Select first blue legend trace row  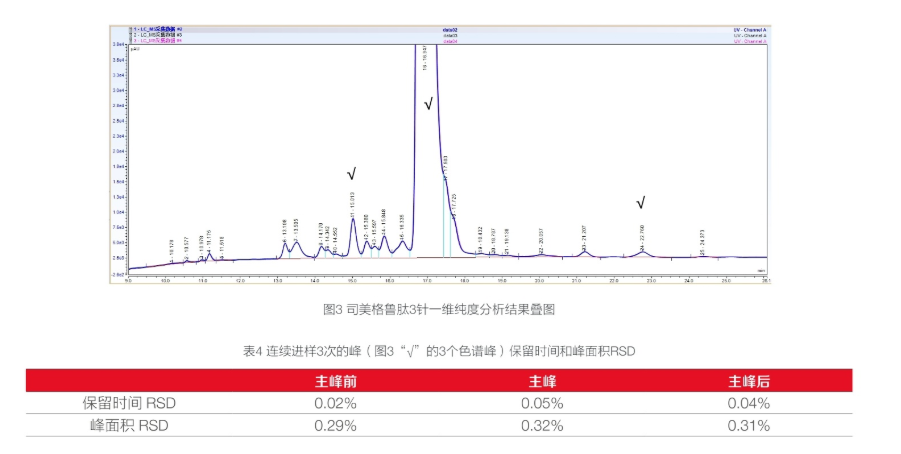(449, 29)
